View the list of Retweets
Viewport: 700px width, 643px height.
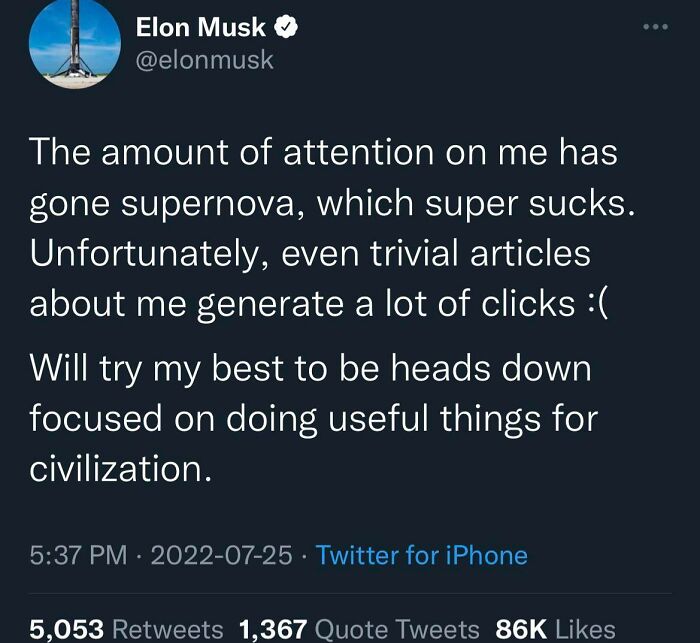pos(167,629)
